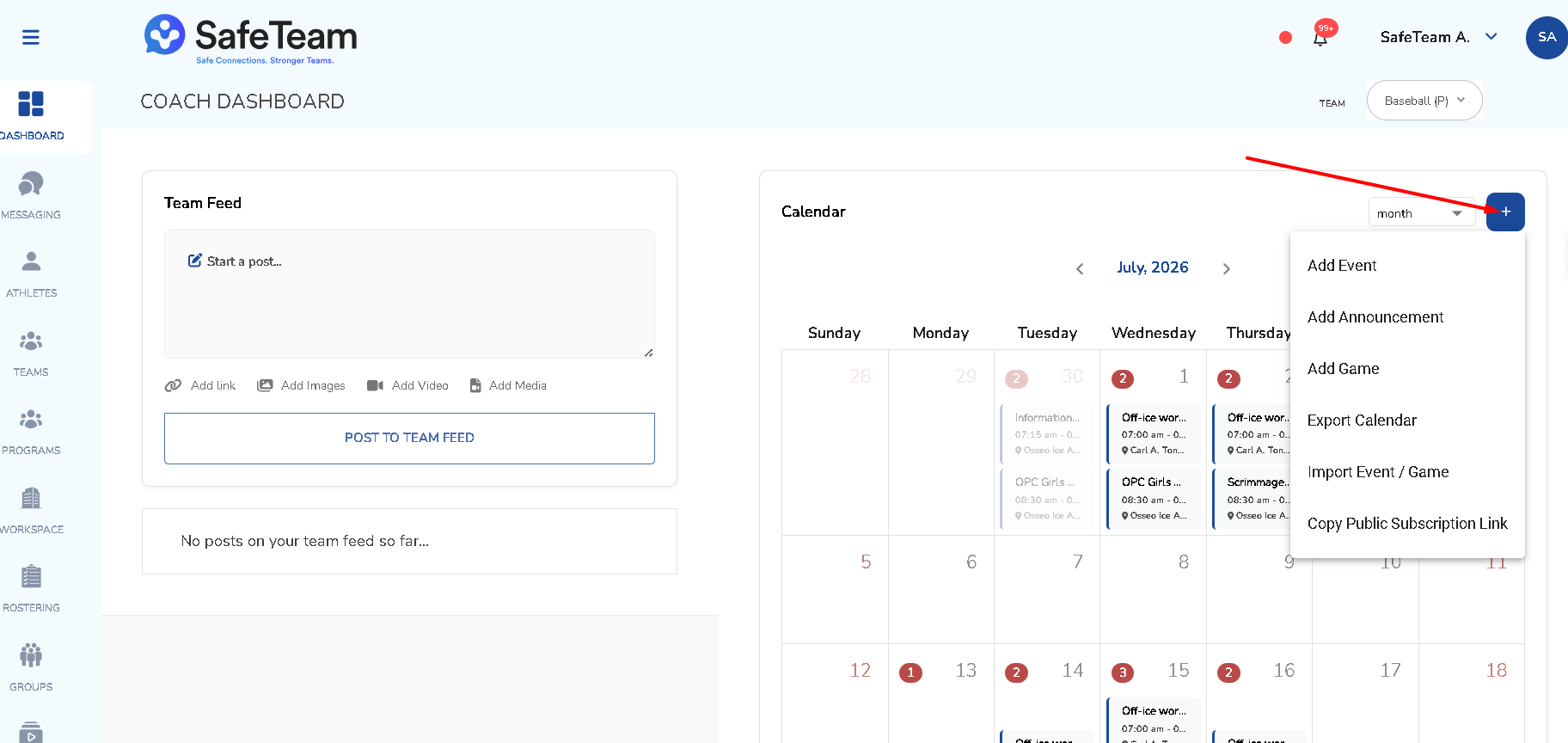Click the Add link icon option

tap(200, 385)
